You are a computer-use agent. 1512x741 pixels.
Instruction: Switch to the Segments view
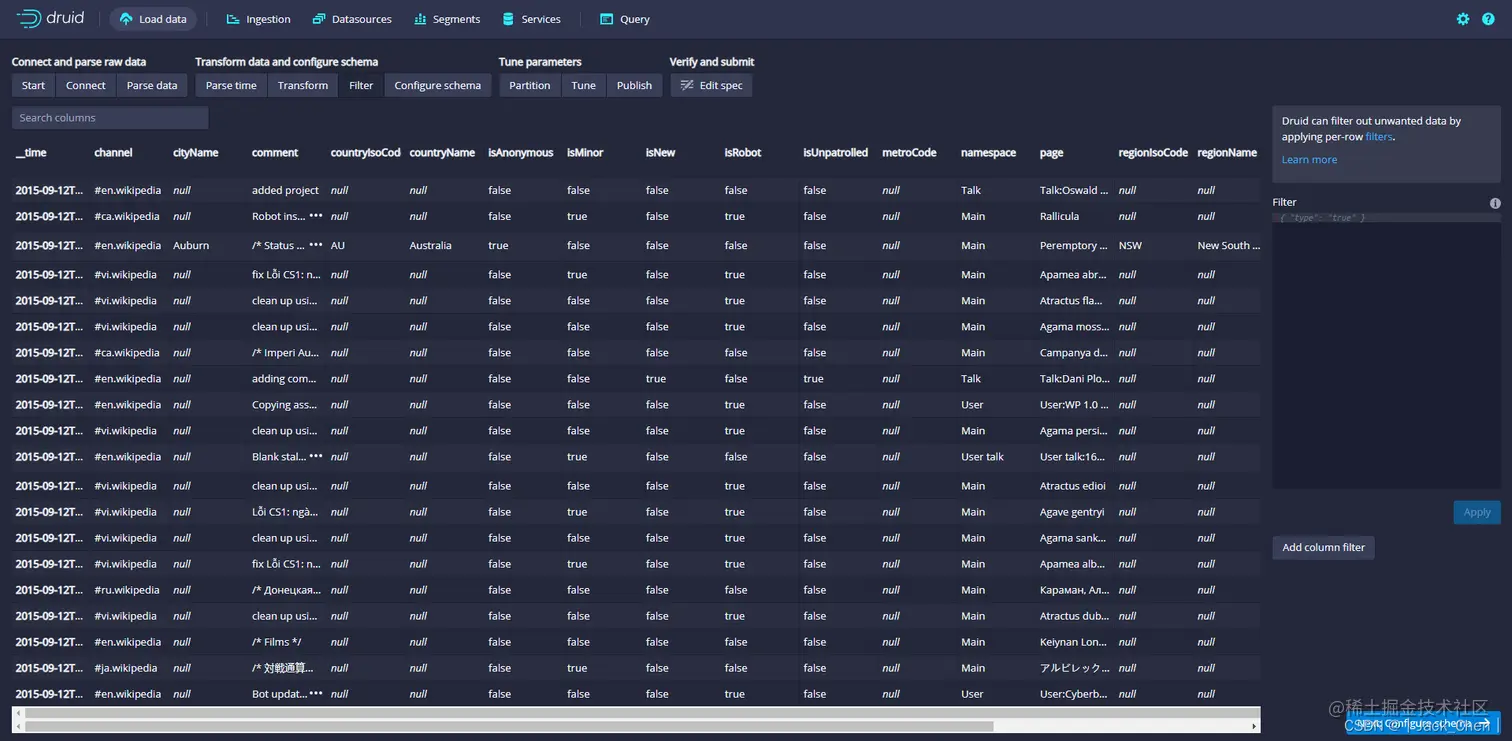click(x=447, y=19)
